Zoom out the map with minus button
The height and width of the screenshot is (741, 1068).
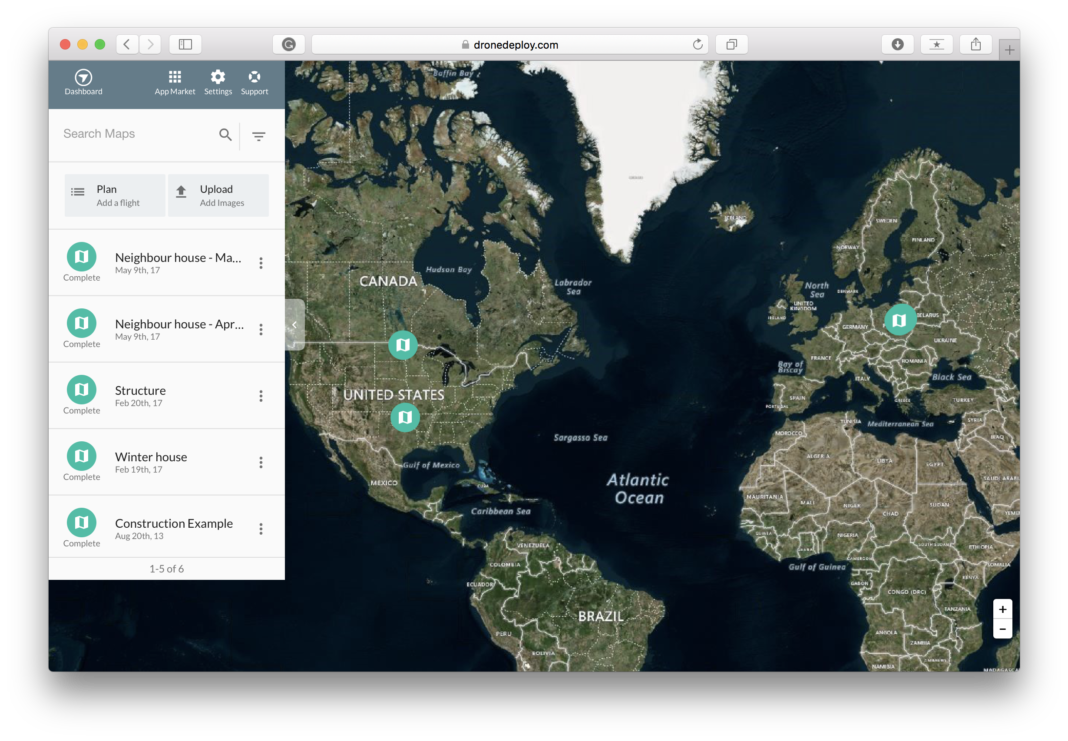click(x=1002, y=629)
